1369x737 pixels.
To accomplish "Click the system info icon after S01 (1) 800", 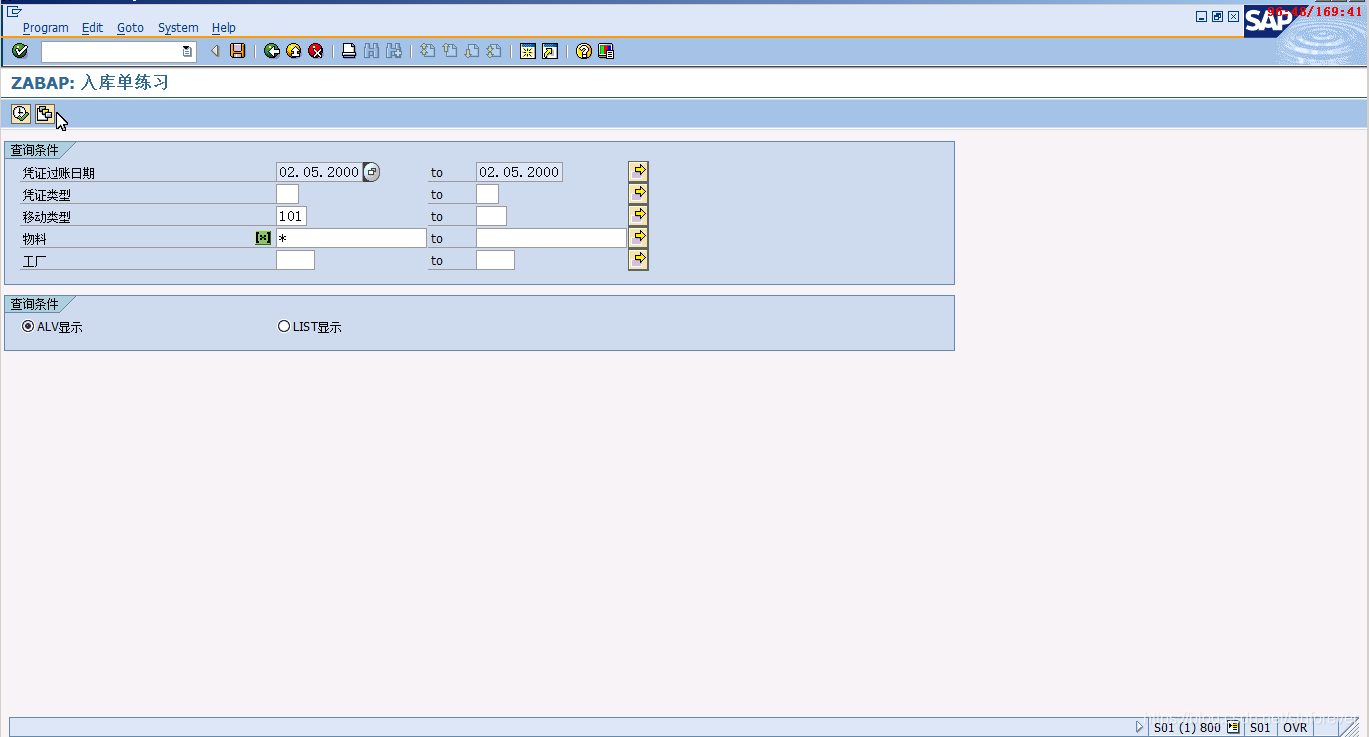I will [x=1233, y=727].
